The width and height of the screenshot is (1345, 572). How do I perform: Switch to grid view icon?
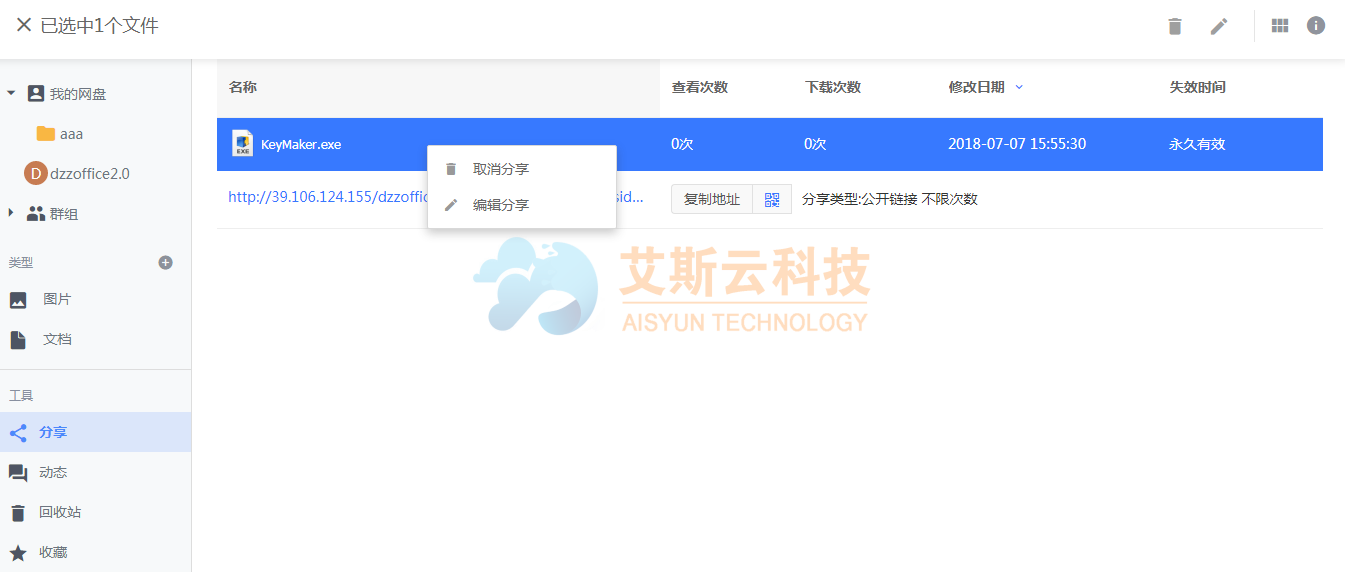pos(1280,26)
